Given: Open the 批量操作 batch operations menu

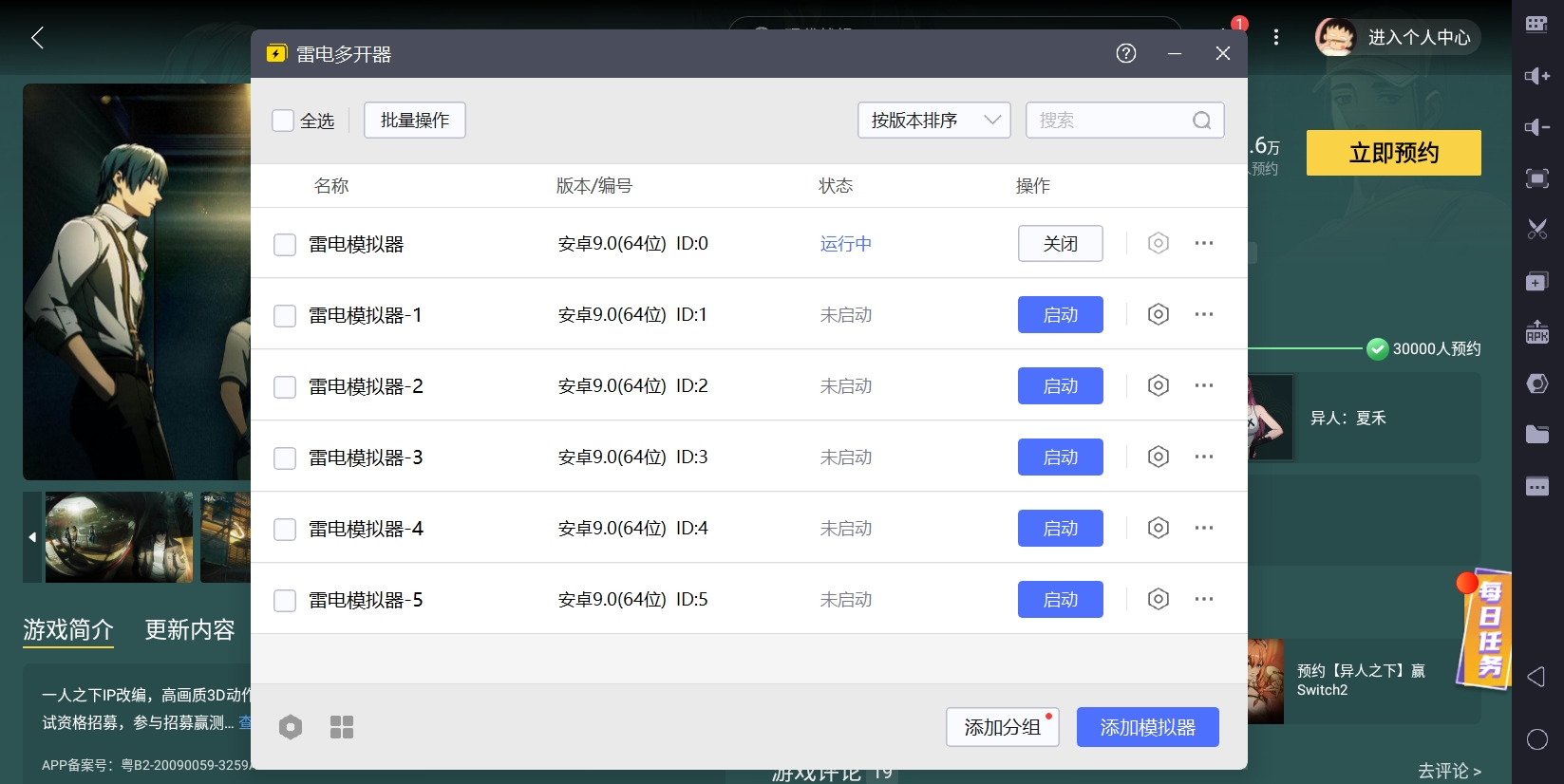Looking at the screenshot, I should 415,121.
